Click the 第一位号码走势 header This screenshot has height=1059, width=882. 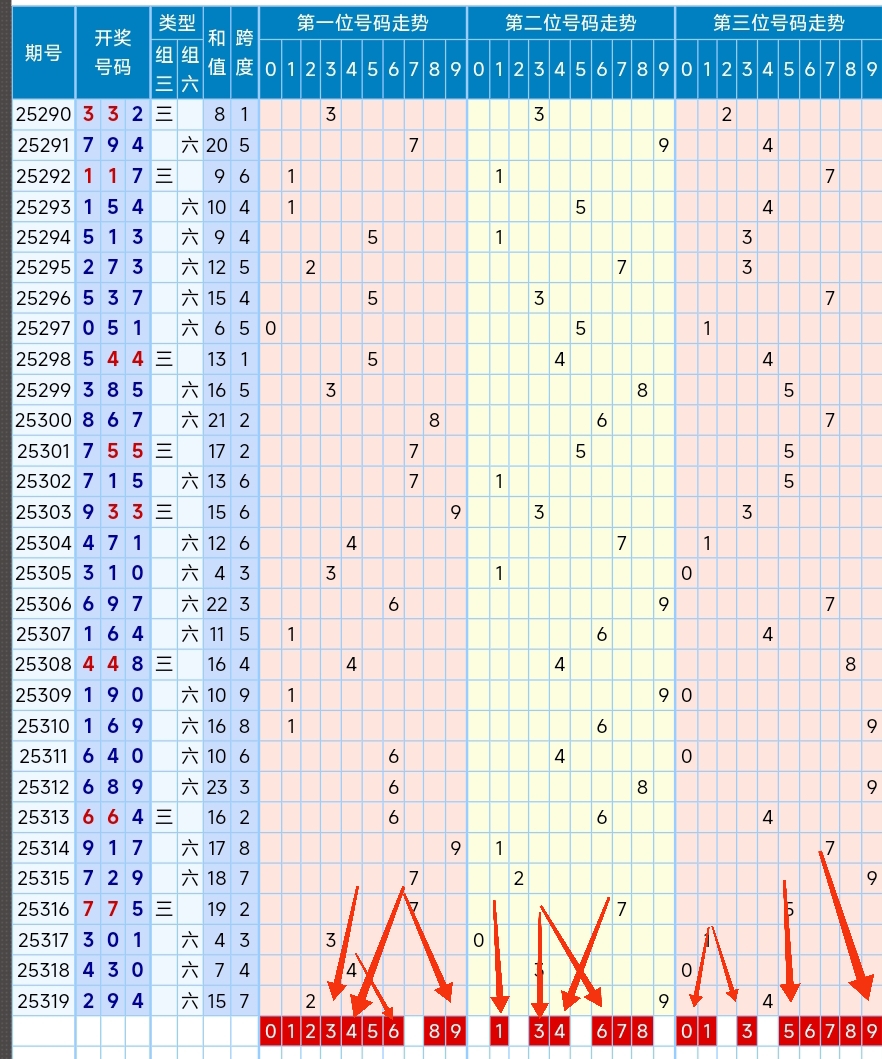(363, 24)
